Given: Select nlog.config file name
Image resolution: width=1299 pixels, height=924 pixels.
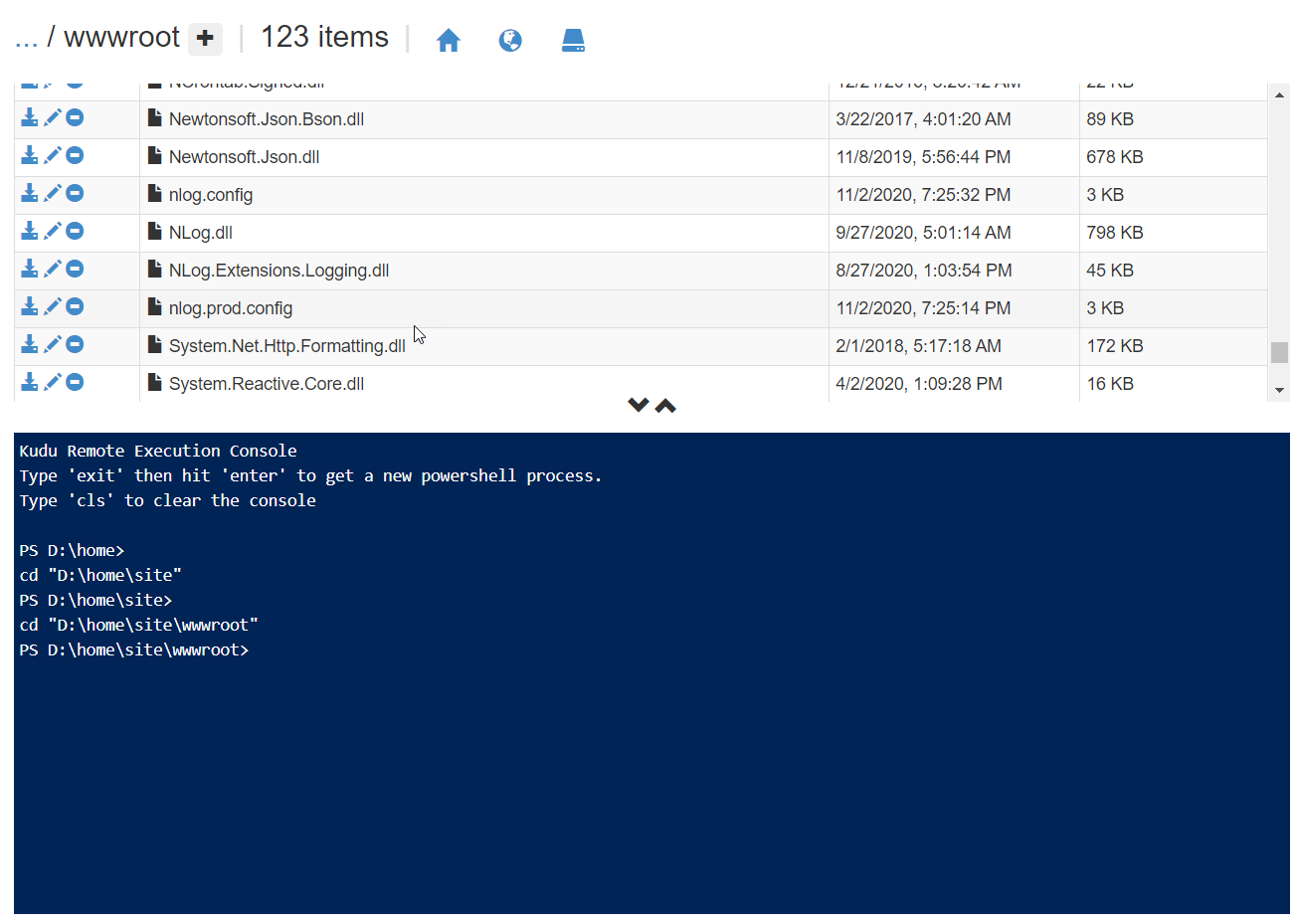Looking at the screenshot, I should (211, 195).
